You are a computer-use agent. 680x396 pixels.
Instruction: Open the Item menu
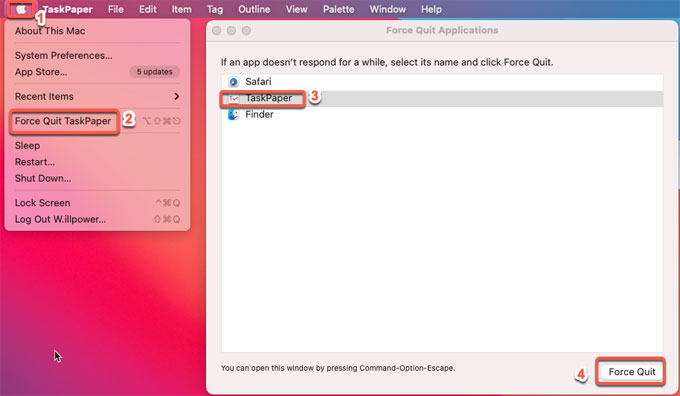(x=181, y=9)
